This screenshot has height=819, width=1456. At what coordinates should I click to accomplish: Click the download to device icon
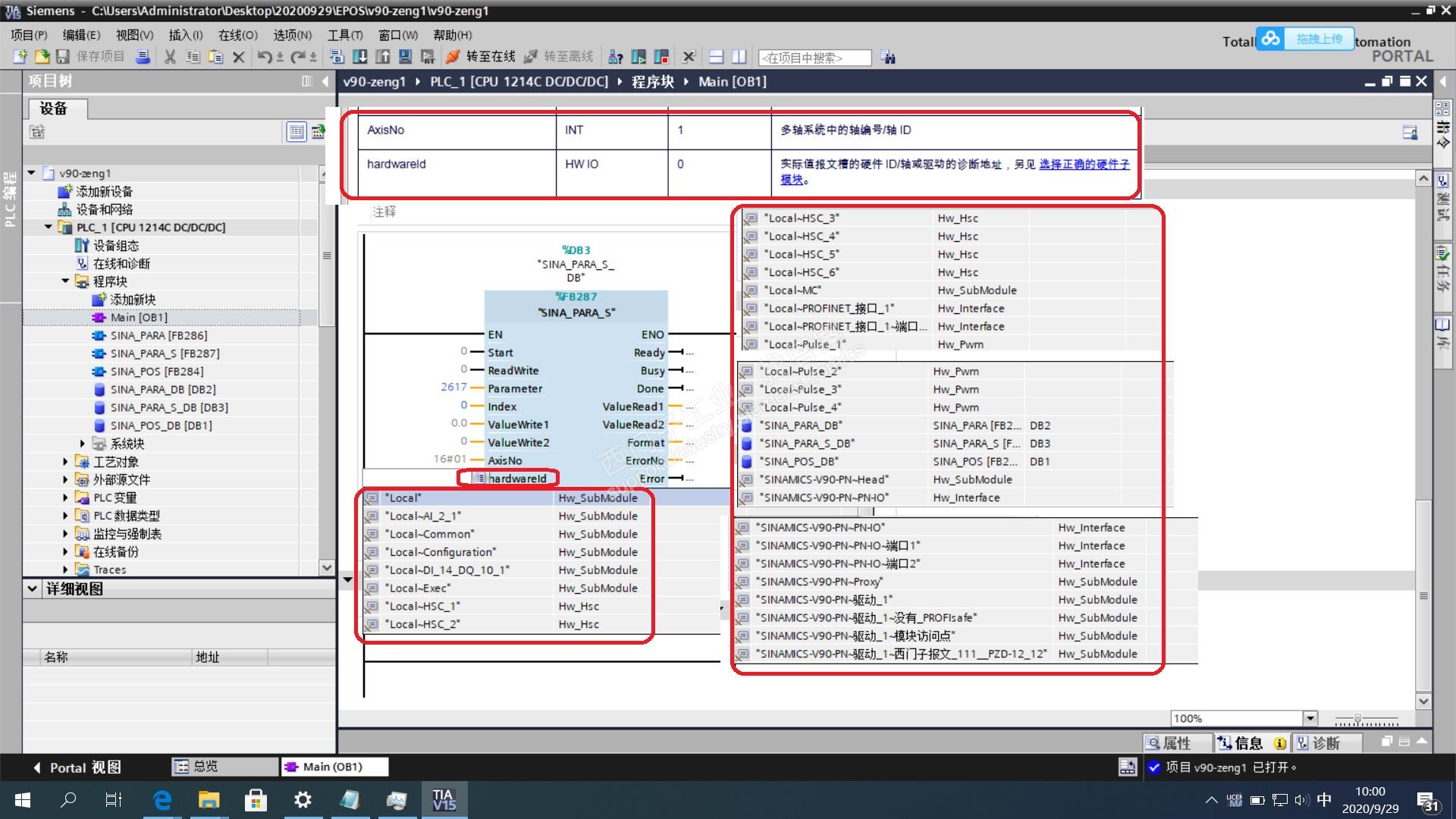pos(360,57)
